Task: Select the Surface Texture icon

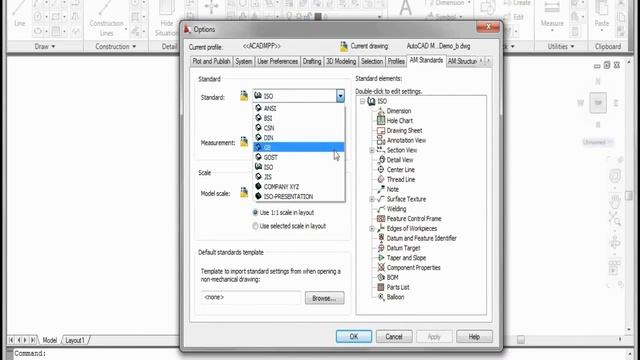Action: point(381,199)
